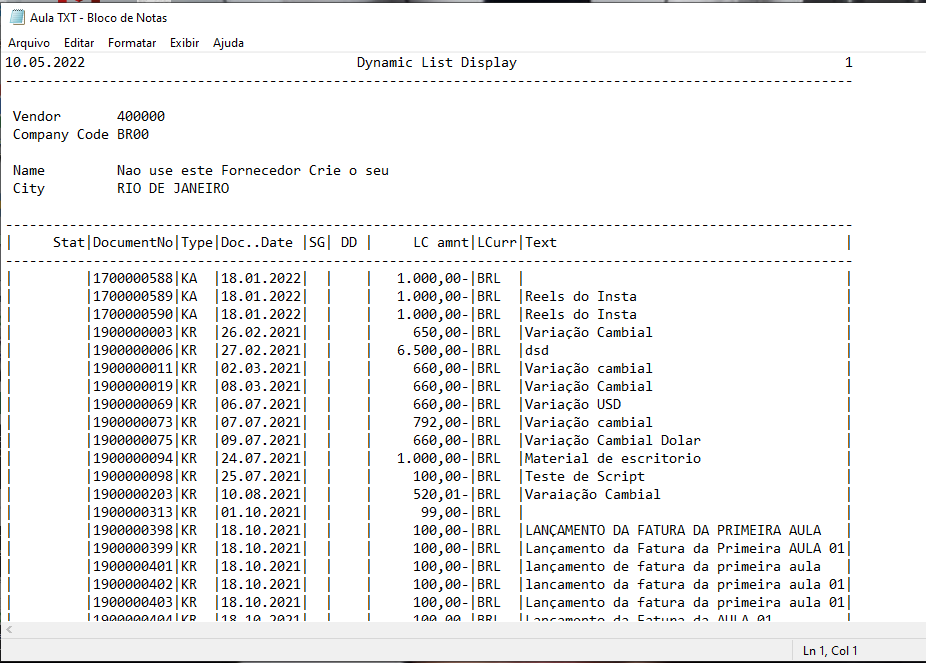Click the status bar showing Ln 1, Col 1

point(830,651)
